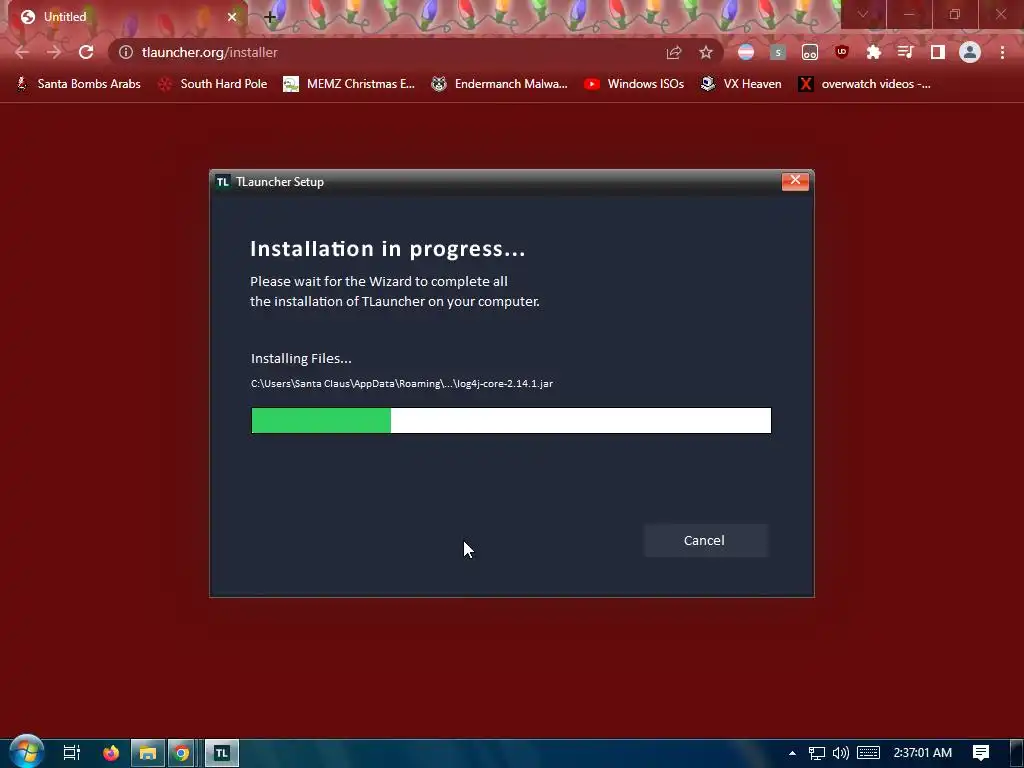Open network status tray icon
The width and height of the screenshot is (1024, 768).
(816, 753)
